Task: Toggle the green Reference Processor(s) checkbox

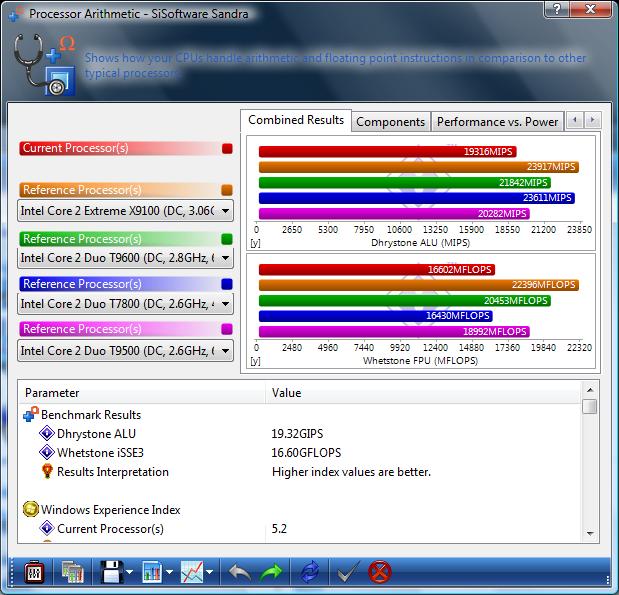Action: click(x=227, y=239)
